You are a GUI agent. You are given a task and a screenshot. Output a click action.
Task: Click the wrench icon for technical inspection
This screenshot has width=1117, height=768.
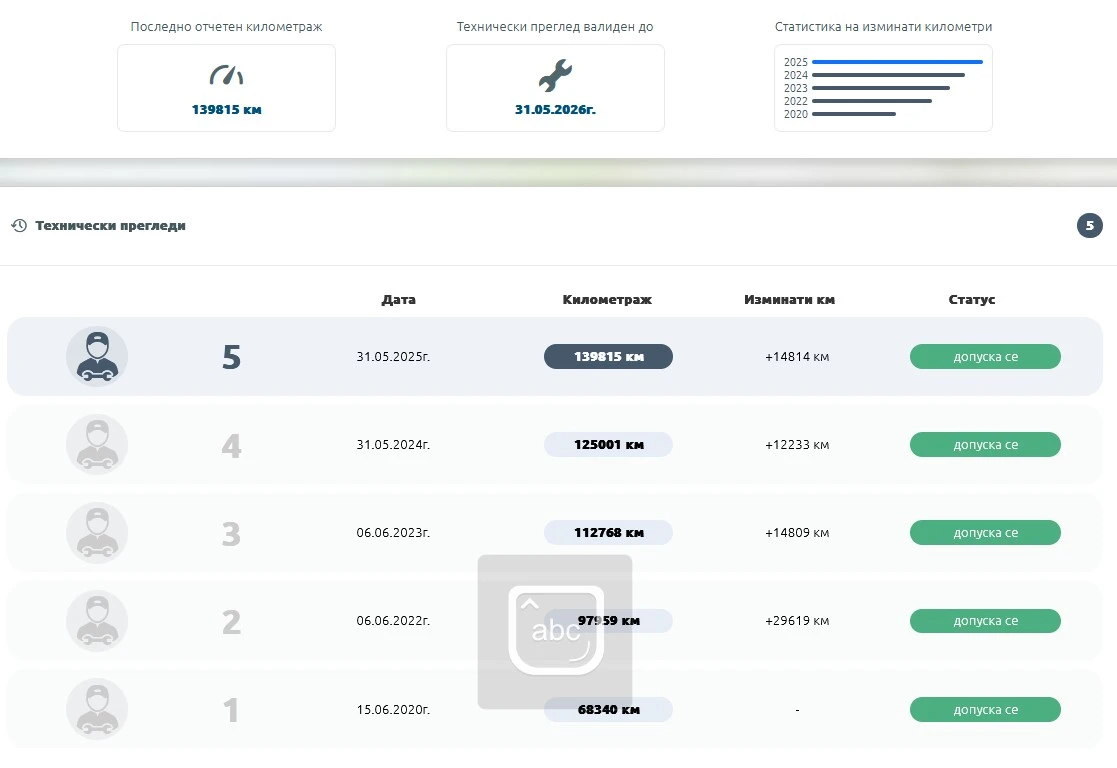tap(555, 75)
